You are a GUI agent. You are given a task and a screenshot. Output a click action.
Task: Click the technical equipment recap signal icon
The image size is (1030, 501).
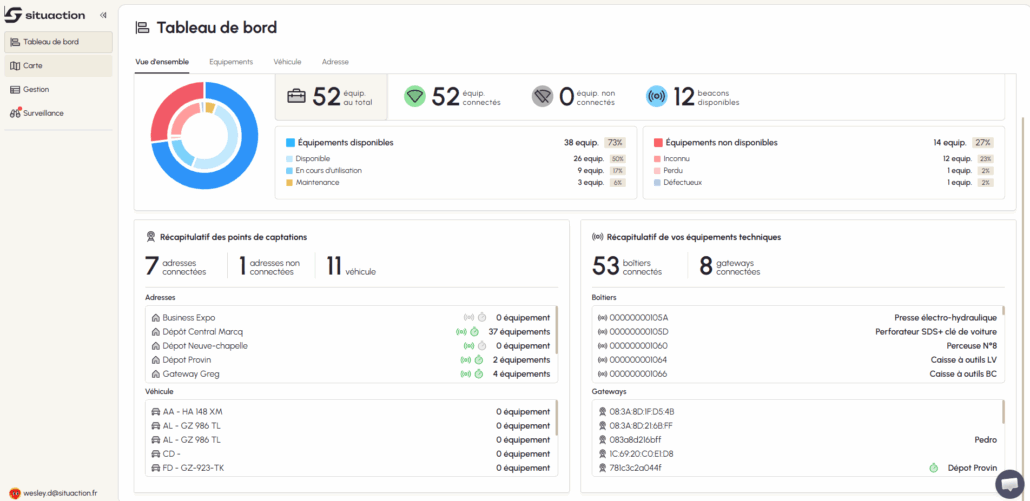[x=598, y=236]
